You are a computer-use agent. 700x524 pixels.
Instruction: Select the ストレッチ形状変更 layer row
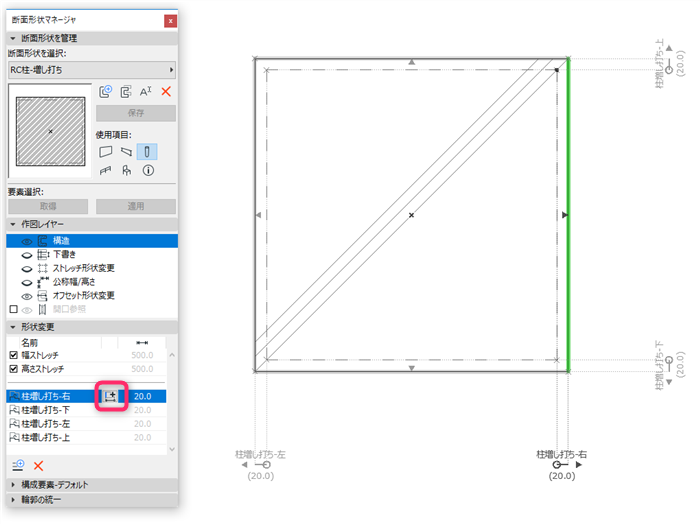pos(92,268)
